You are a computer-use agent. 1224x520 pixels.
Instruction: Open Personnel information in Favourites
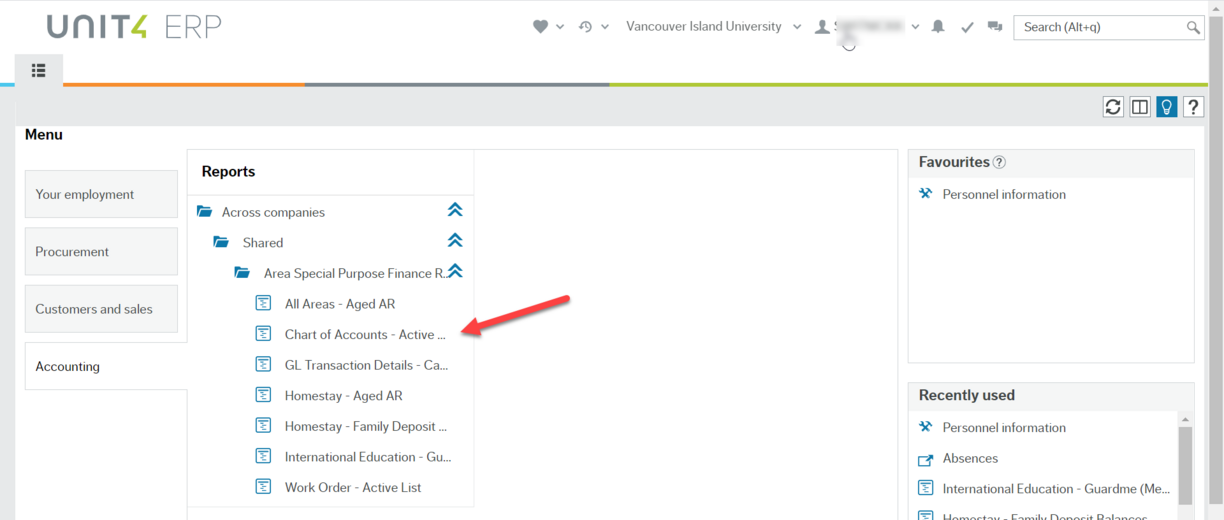(1004, 194)
